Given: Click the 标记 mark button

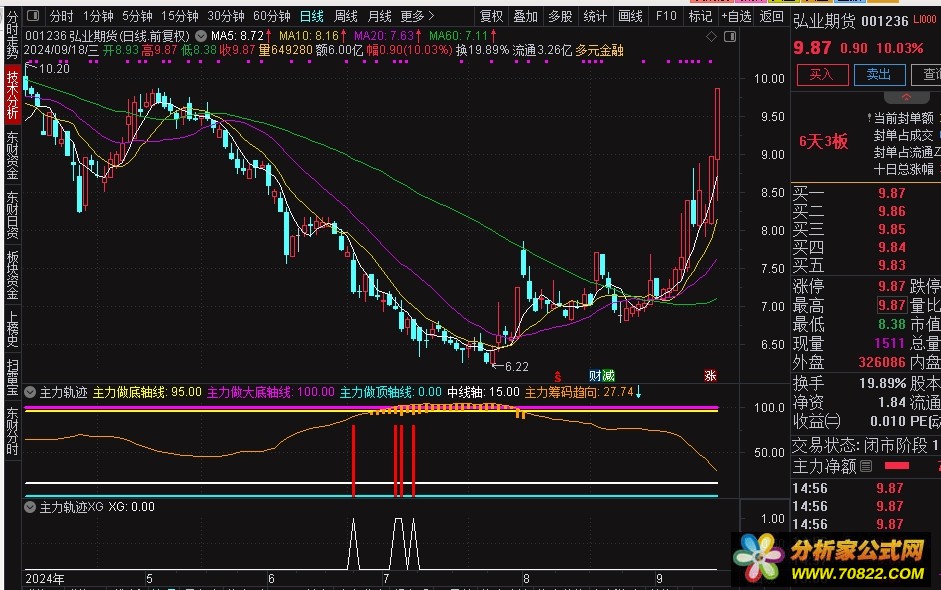Looking at the screenshot, I should [x=700, y=16].
